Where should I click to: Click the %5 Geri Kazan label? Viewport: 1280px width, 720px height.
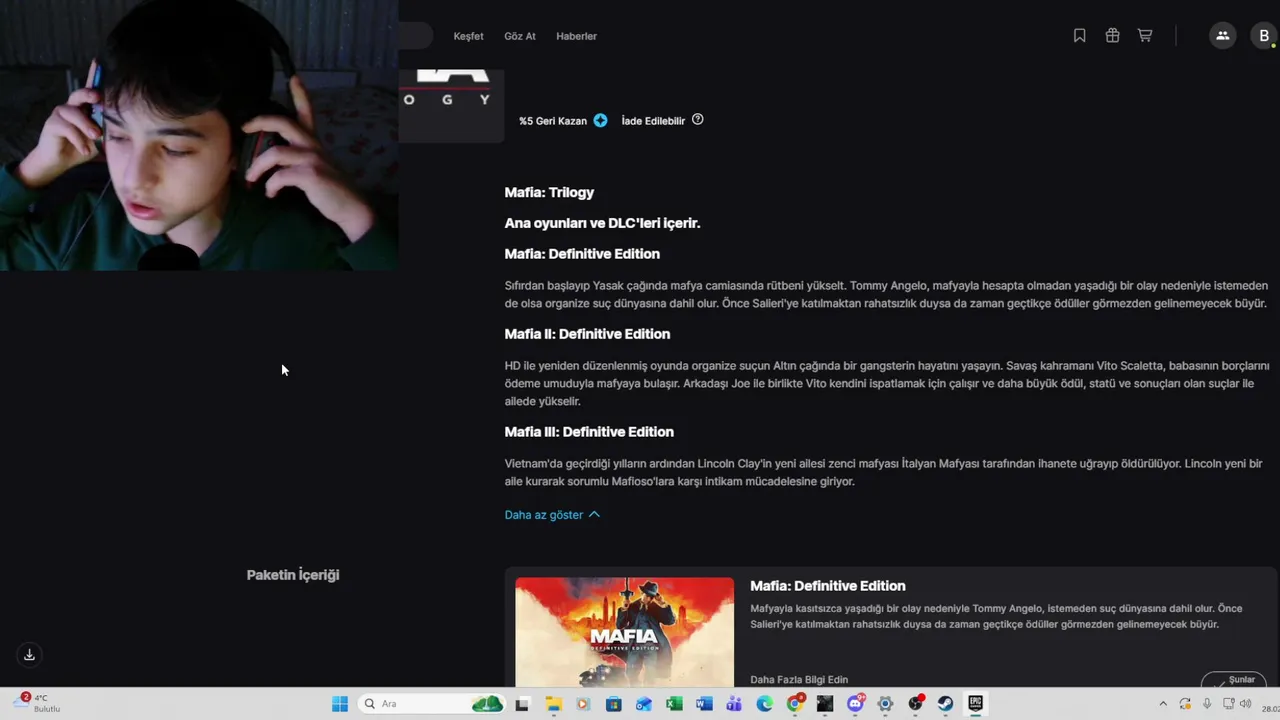553,121
